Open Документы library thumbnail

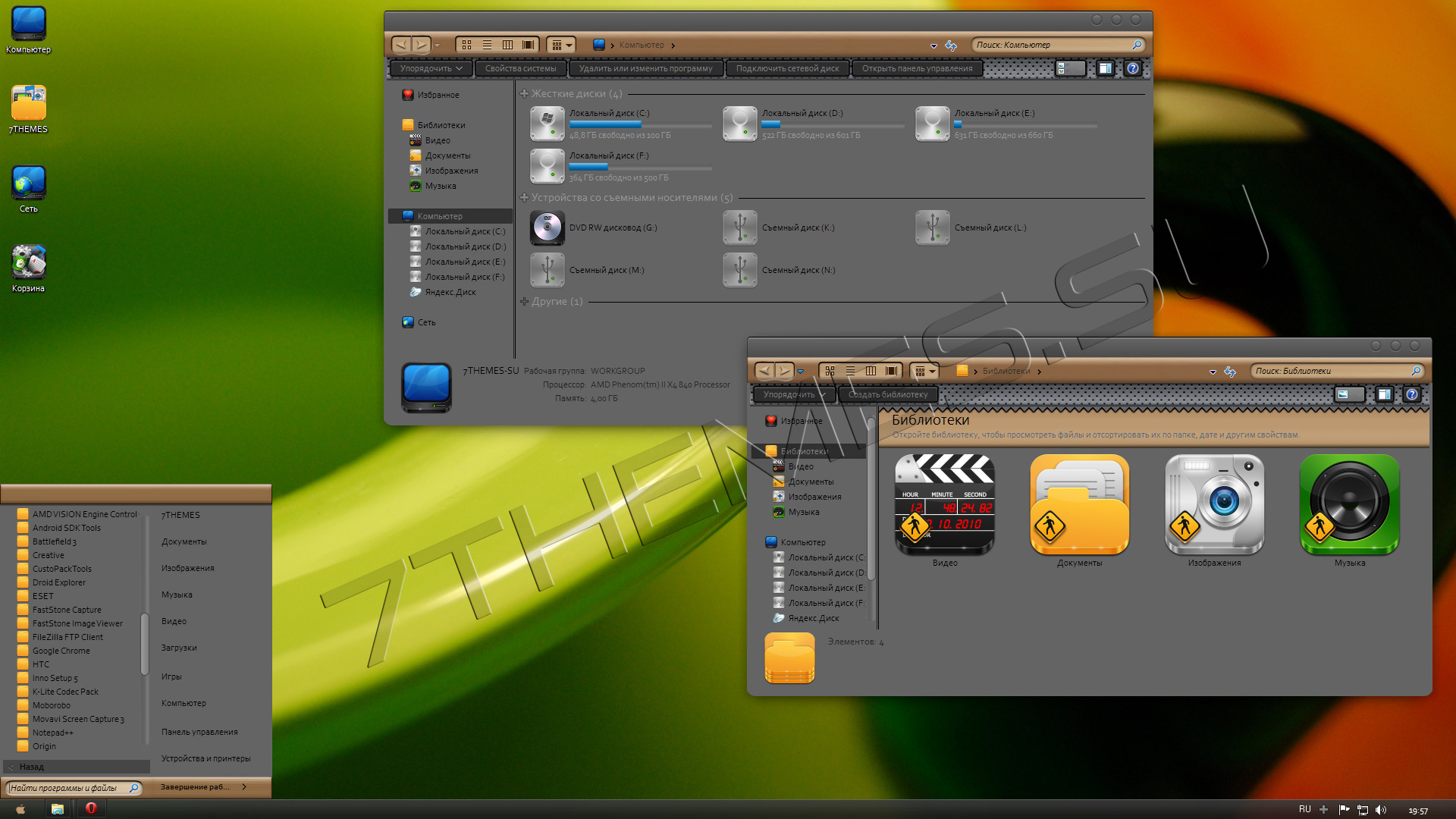coord(1080,504)
